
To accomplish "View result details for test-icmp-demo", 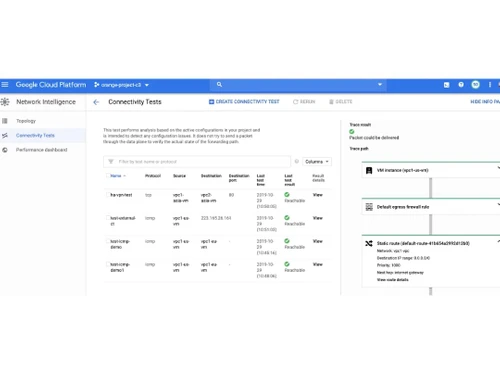I will tap(318, 241).
